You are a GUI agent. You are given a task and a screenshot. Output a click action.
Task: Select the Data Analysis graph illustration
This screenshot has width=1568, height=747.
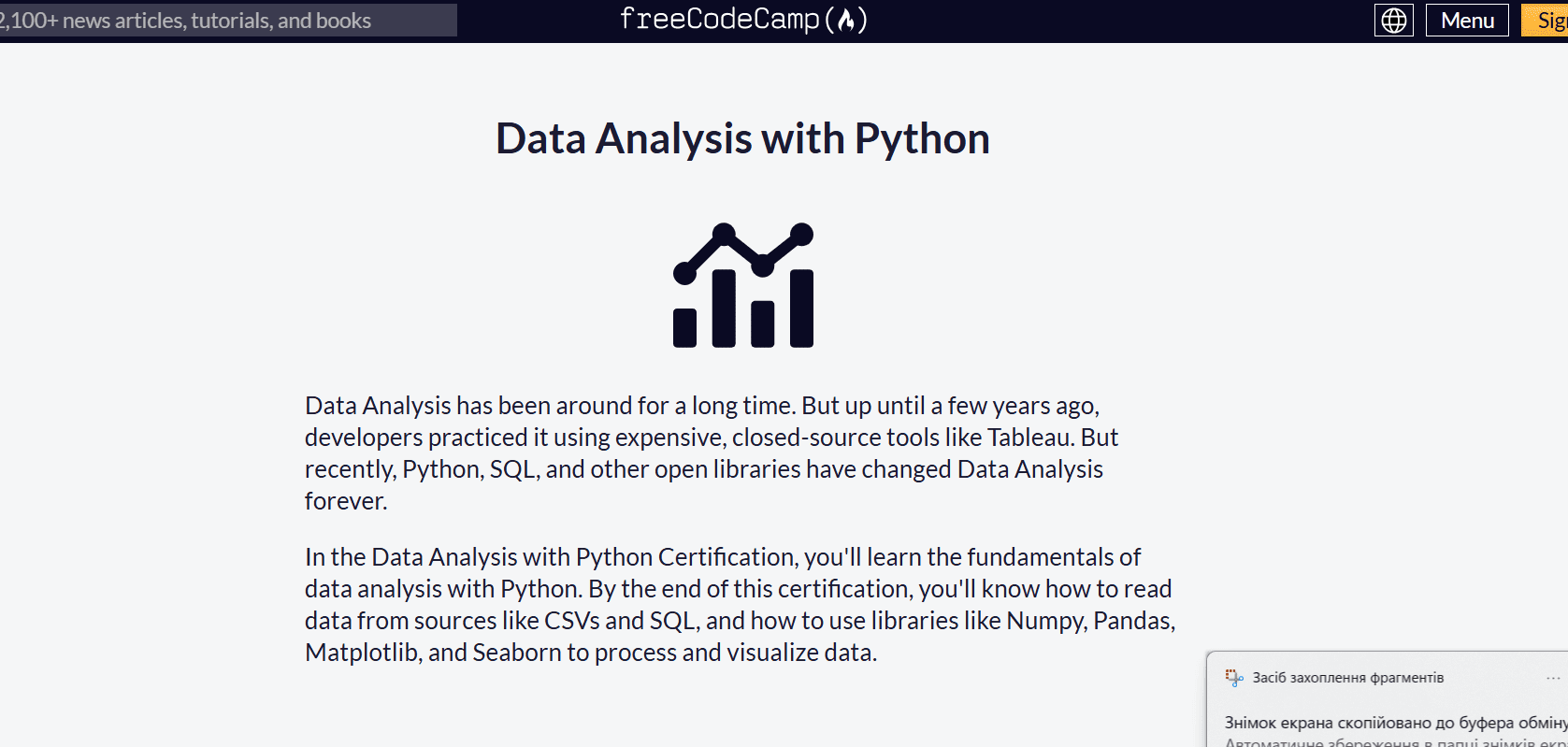pyautogui.click(x=743, y=285)
